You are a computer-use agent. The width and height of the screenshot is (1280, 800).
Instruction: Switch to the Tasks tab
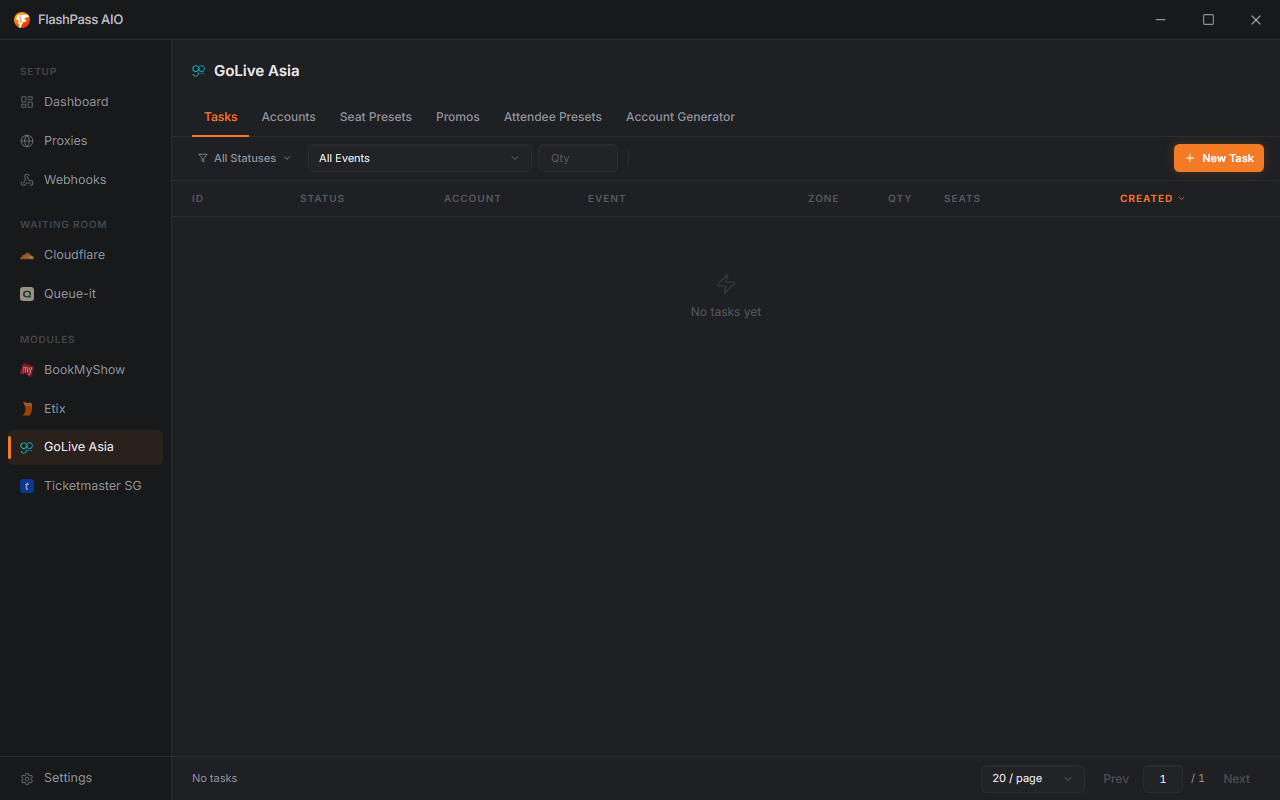221,117
